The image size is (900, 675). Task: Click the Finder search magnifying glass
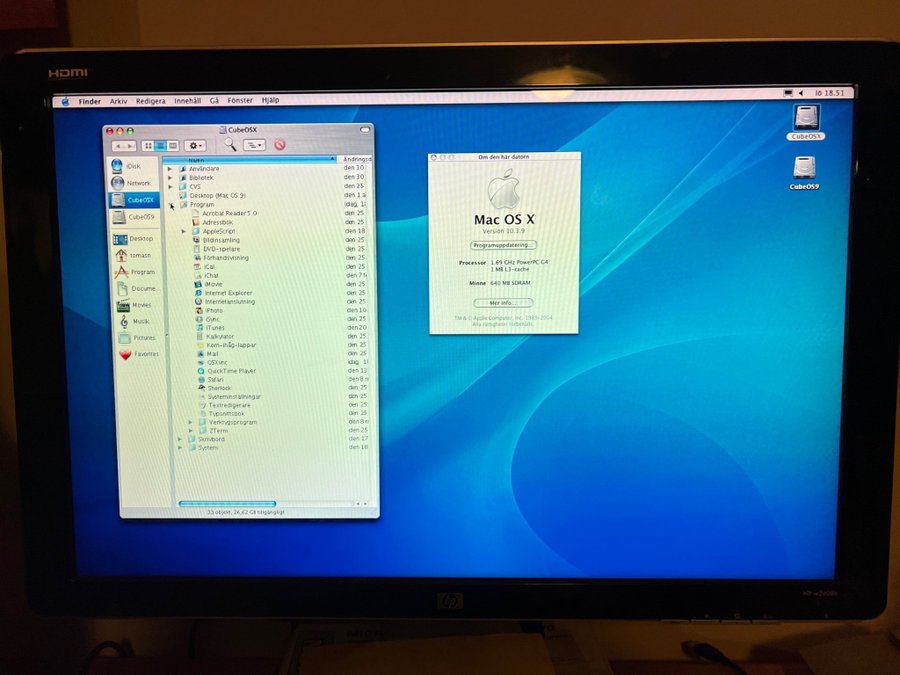pos(230,145)
